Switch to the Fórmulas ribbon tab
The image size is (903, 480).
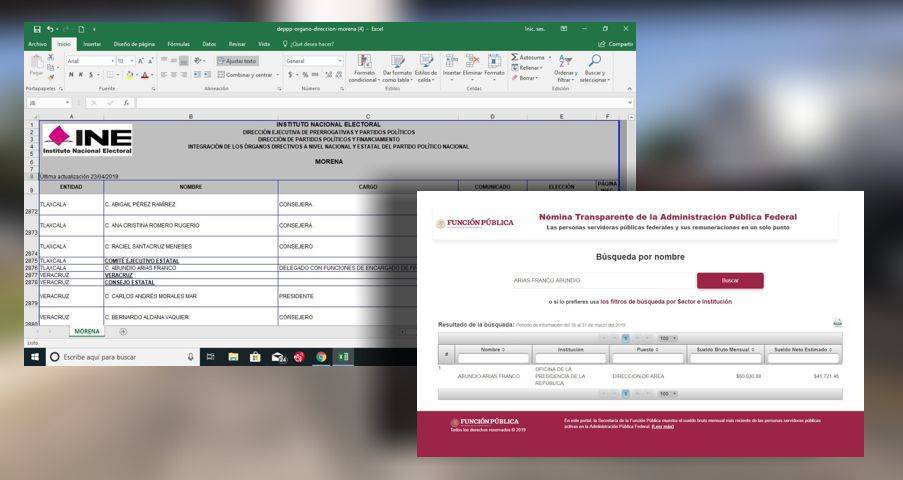click(178, 44)
